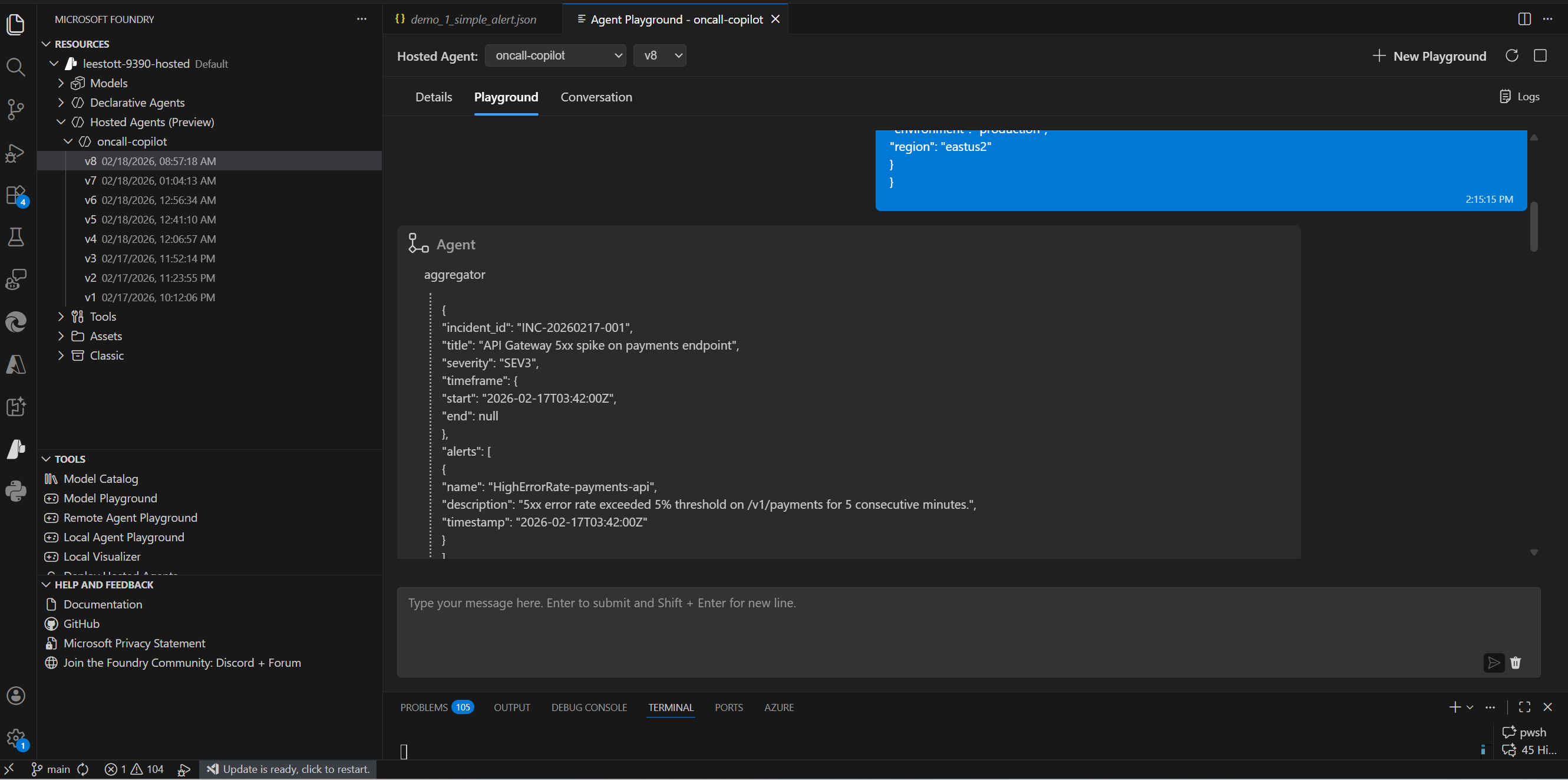
Task: Click the new terminal plus icon
Action: [1455, 707]
